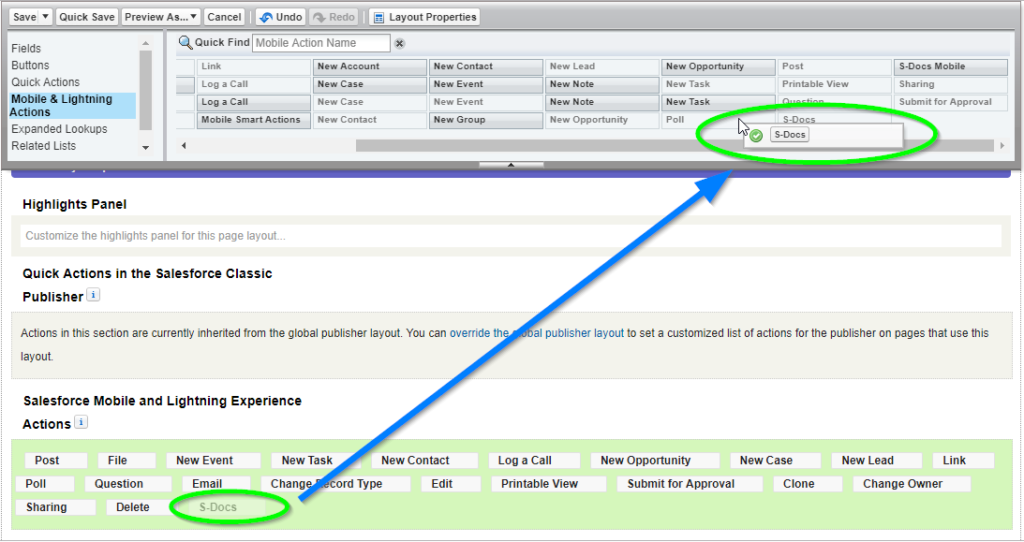
Task: Click the greyed Redo button
Action: coord(334,17)
